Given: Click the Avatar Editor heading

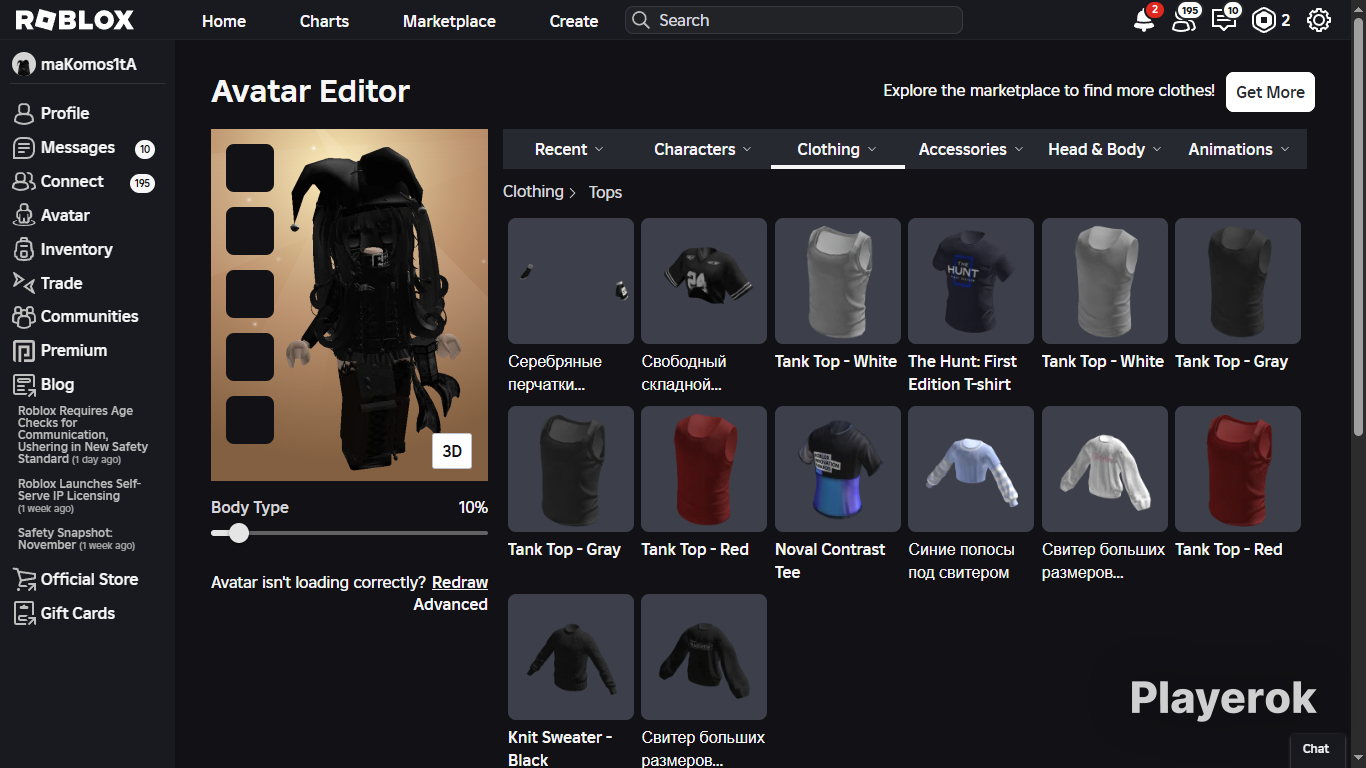Looking at the screenshot, I should 311,91.
